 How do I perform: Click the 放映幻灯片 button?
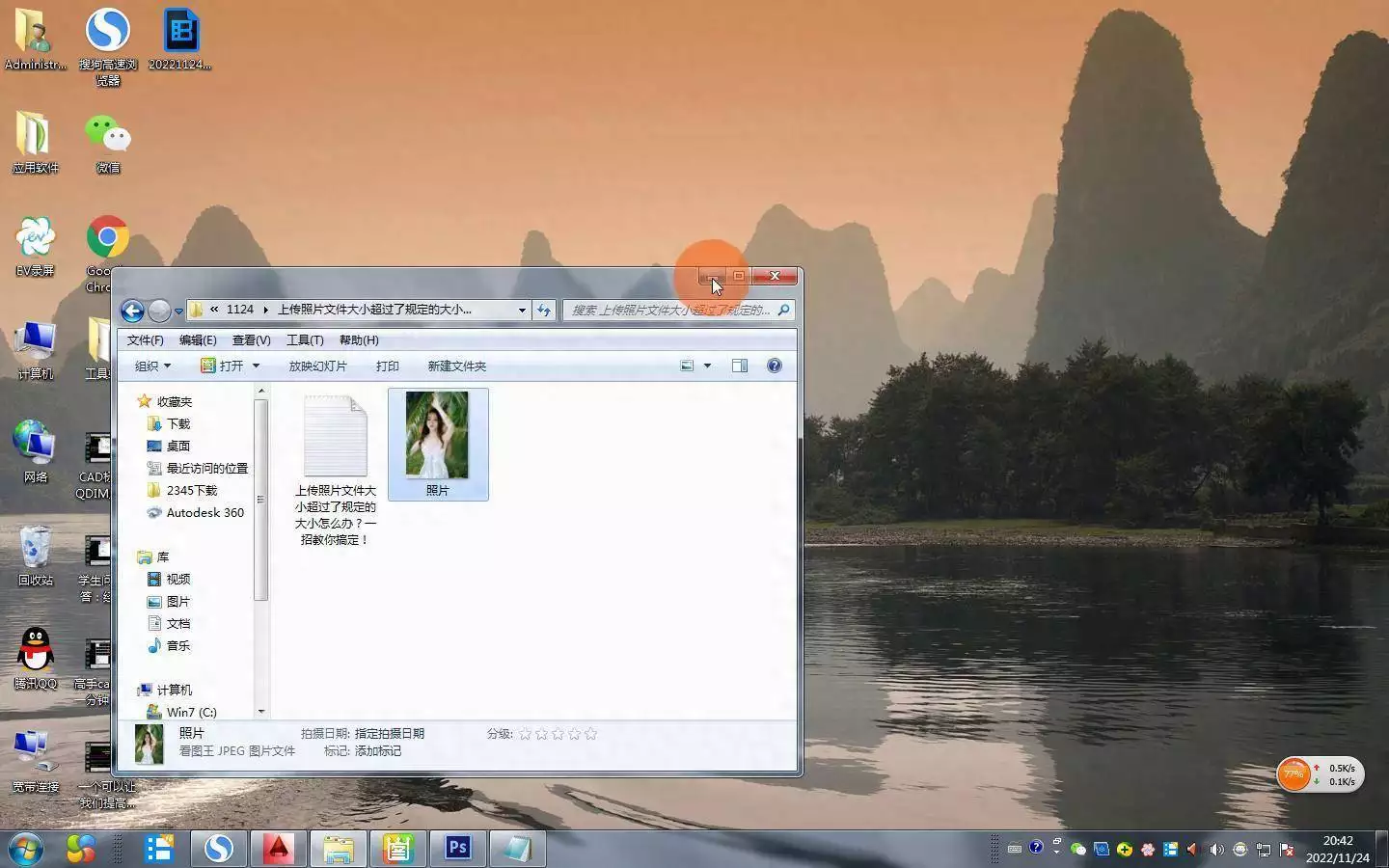click(317, 366)
